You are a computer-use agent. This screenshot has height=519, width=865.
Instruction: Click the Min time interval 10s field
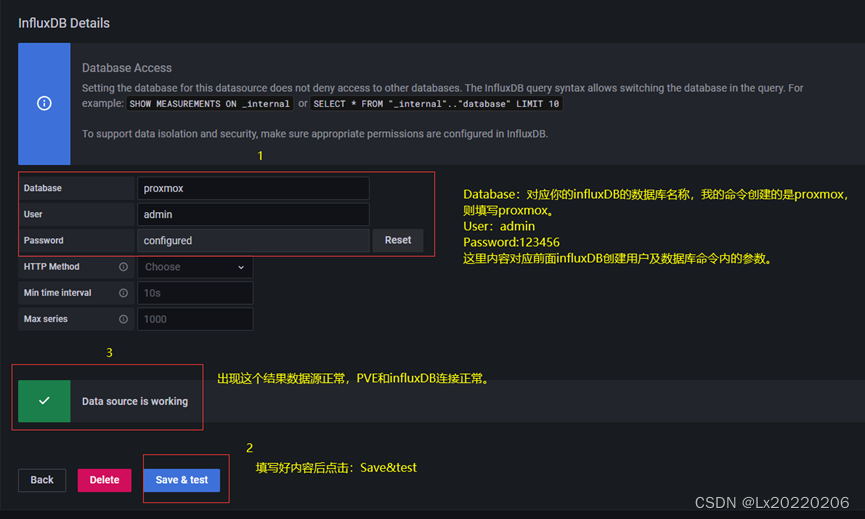click(x=195, y=293)
